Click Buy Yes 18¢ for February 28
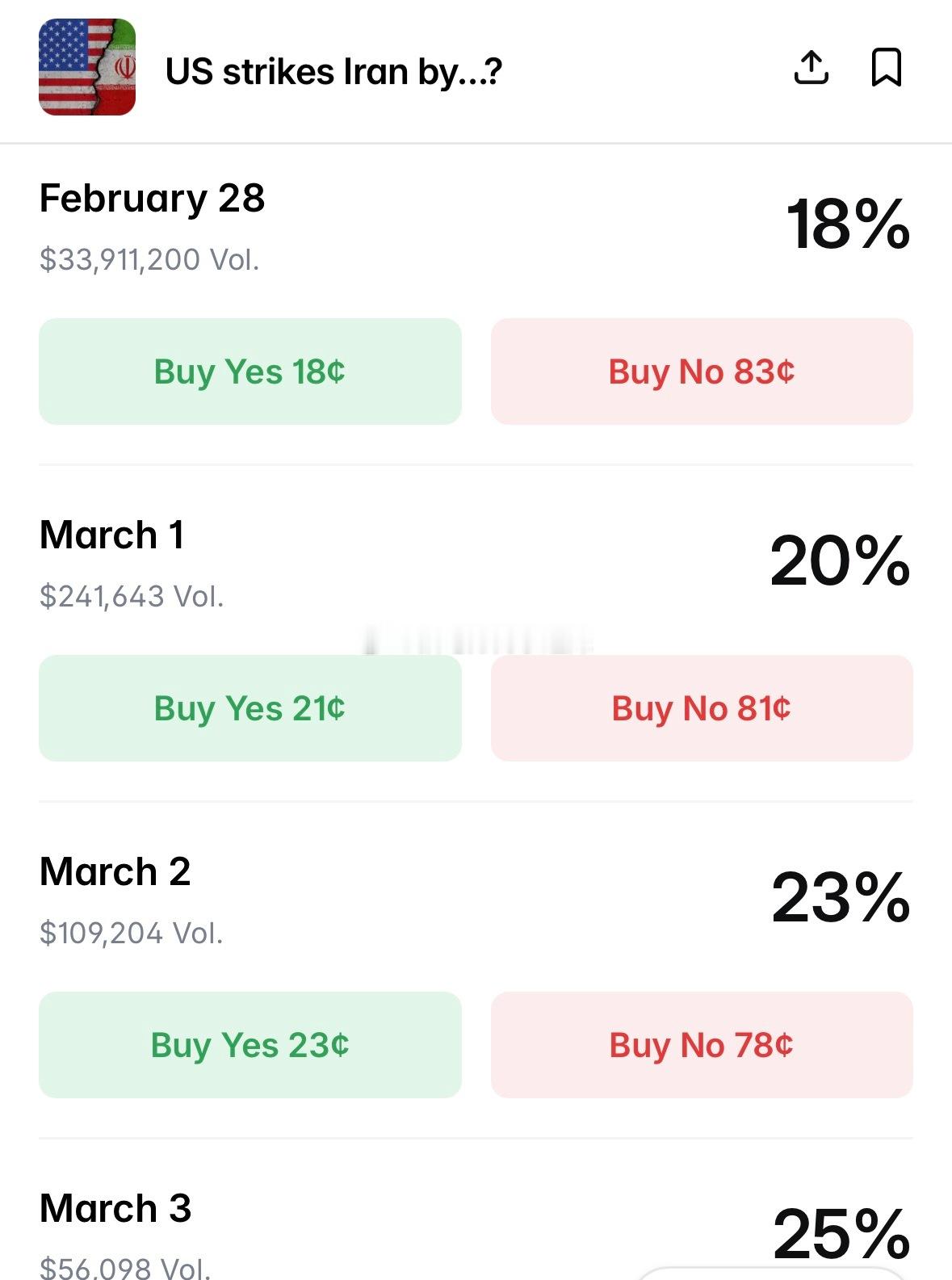This screenshot has height=1280, width=952. tap(250, 371)
